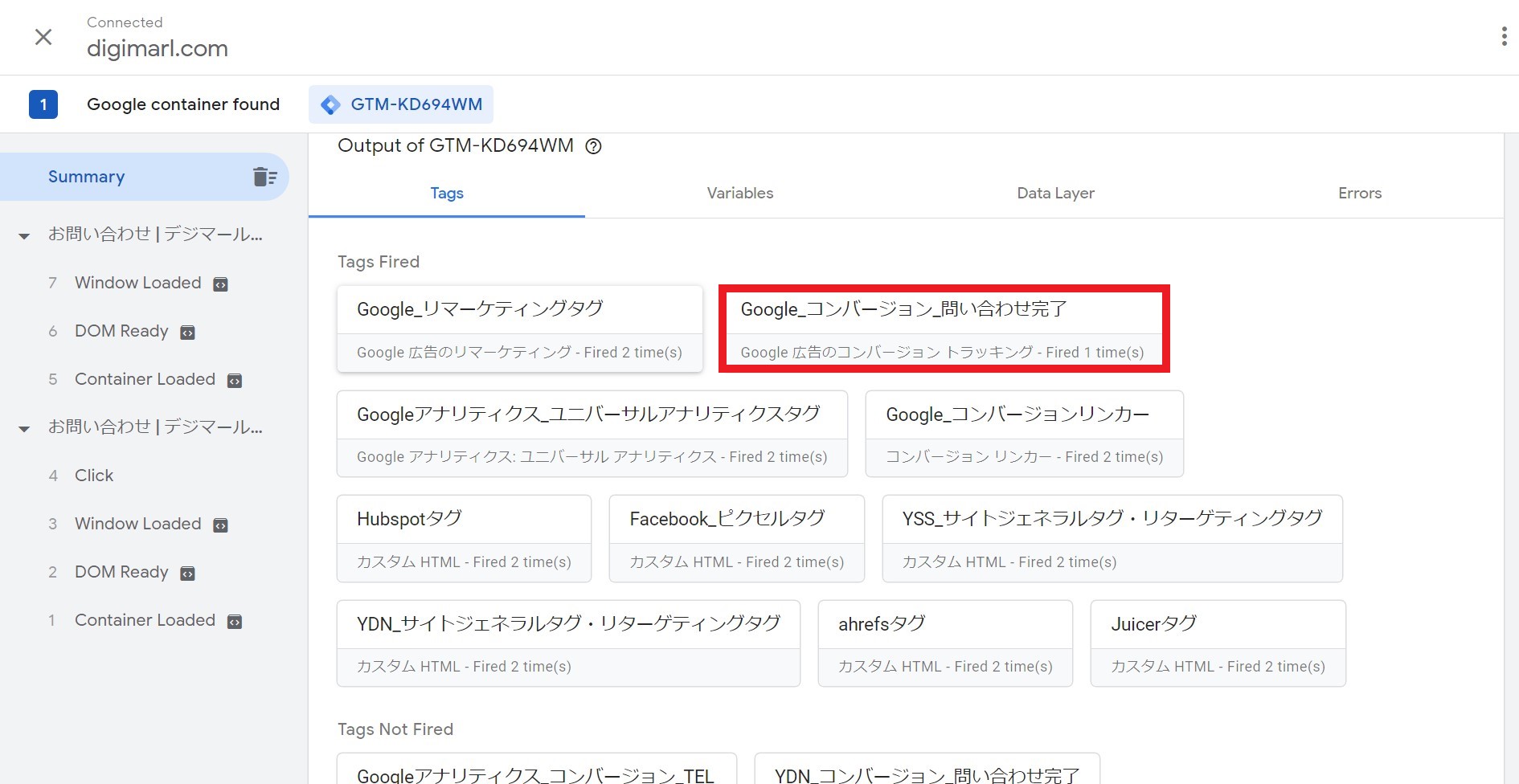Click the API icon beside event 6 DOM Ready
The height and width of the screenshot is (784, 1519).
187,333
